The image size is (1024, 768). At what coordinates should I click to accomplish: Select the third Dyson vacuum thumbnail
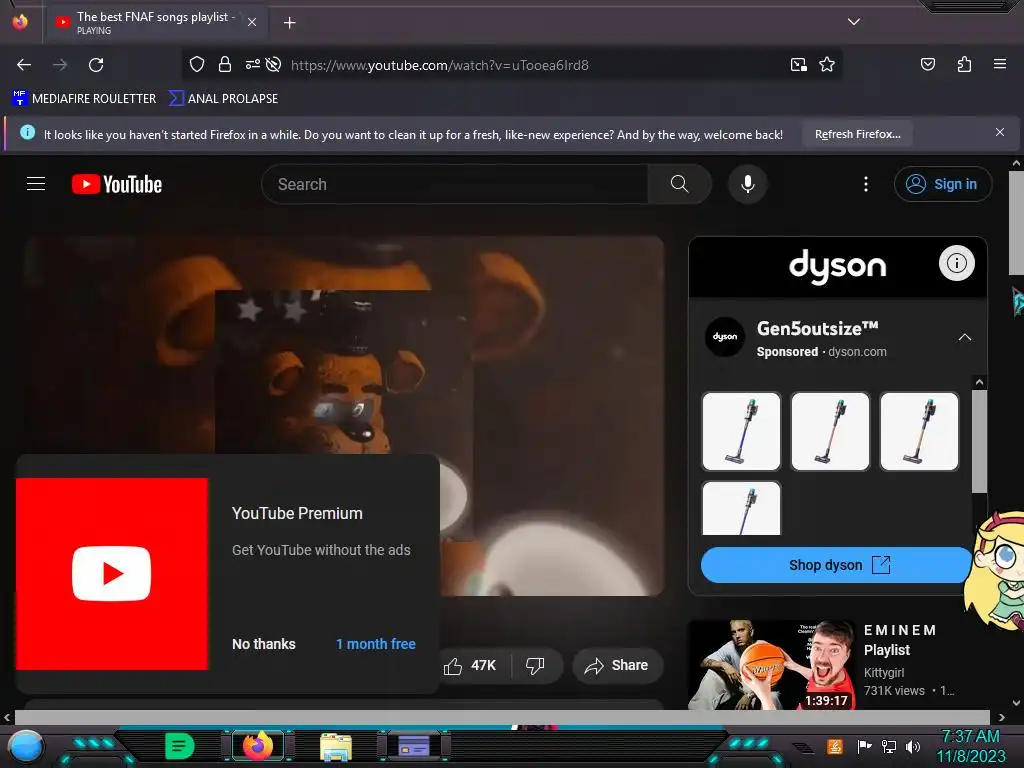point(919,431)
